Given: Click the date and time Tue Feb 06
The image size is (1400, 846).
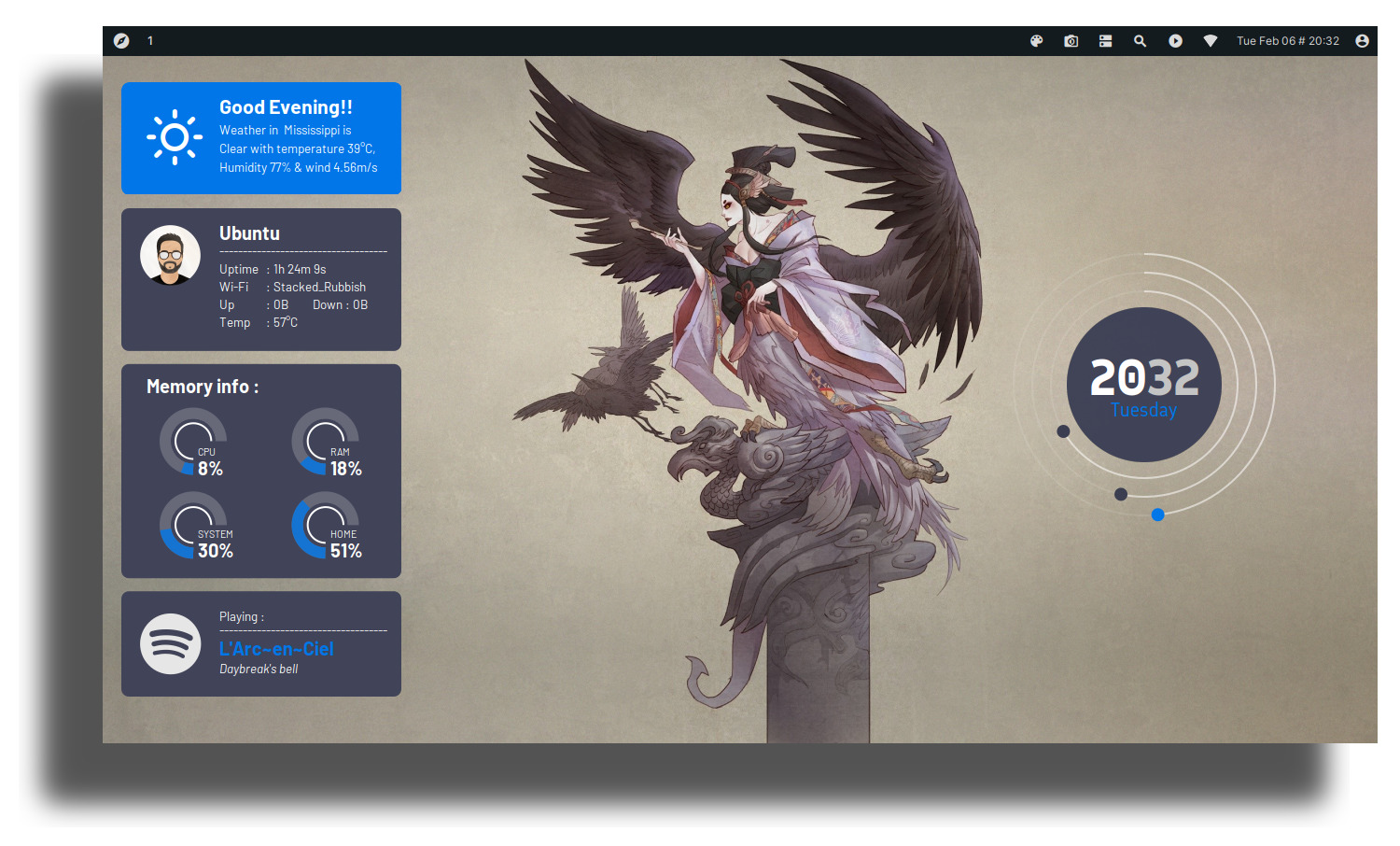Looking at the screenshot, I should [1288, 41].
